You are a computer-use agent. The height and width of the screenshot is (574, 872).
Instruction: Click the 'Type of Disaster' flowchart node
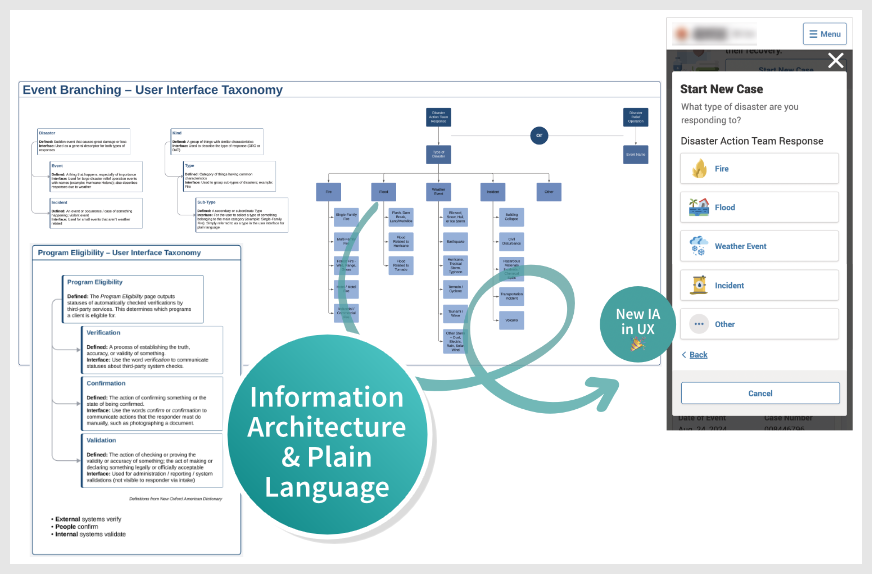[438, 155]
